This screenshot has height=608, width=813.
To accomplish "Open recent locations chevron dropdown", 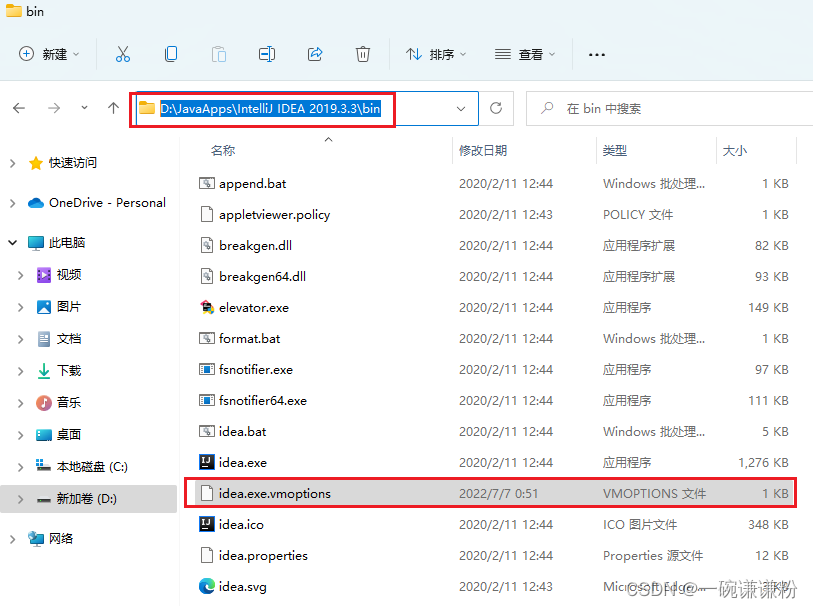I will [x=84, y=108].
